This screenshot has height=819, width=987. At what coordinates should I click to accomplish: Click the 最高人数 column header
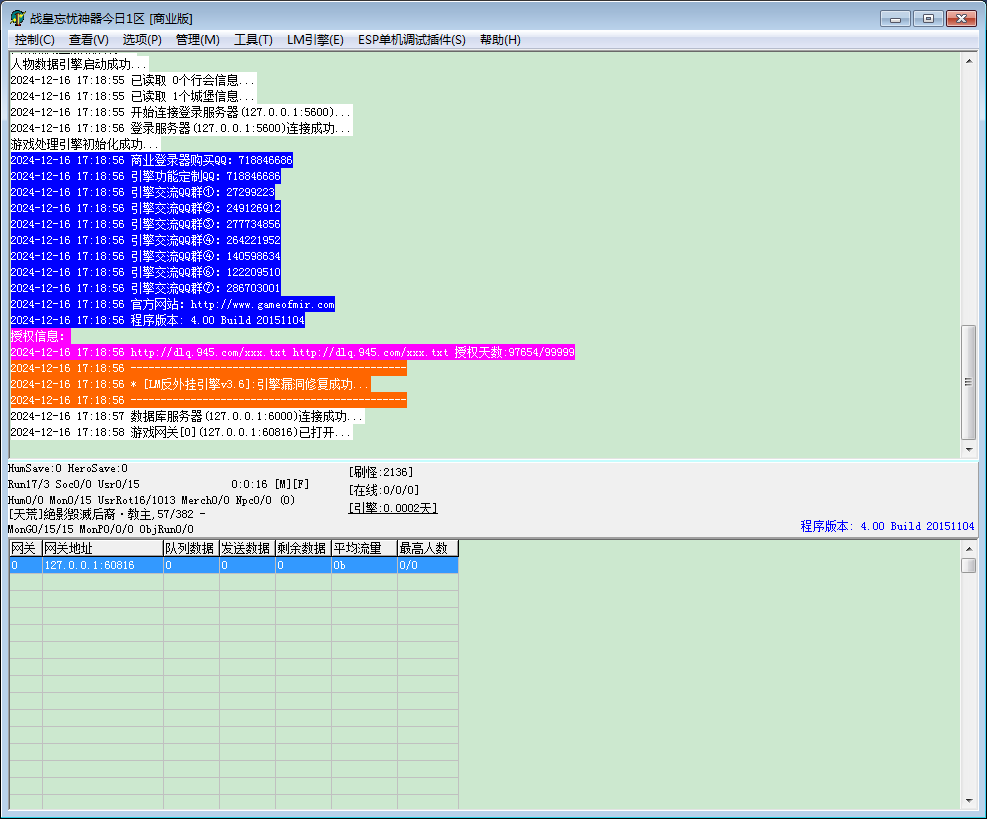pos(427,548)
